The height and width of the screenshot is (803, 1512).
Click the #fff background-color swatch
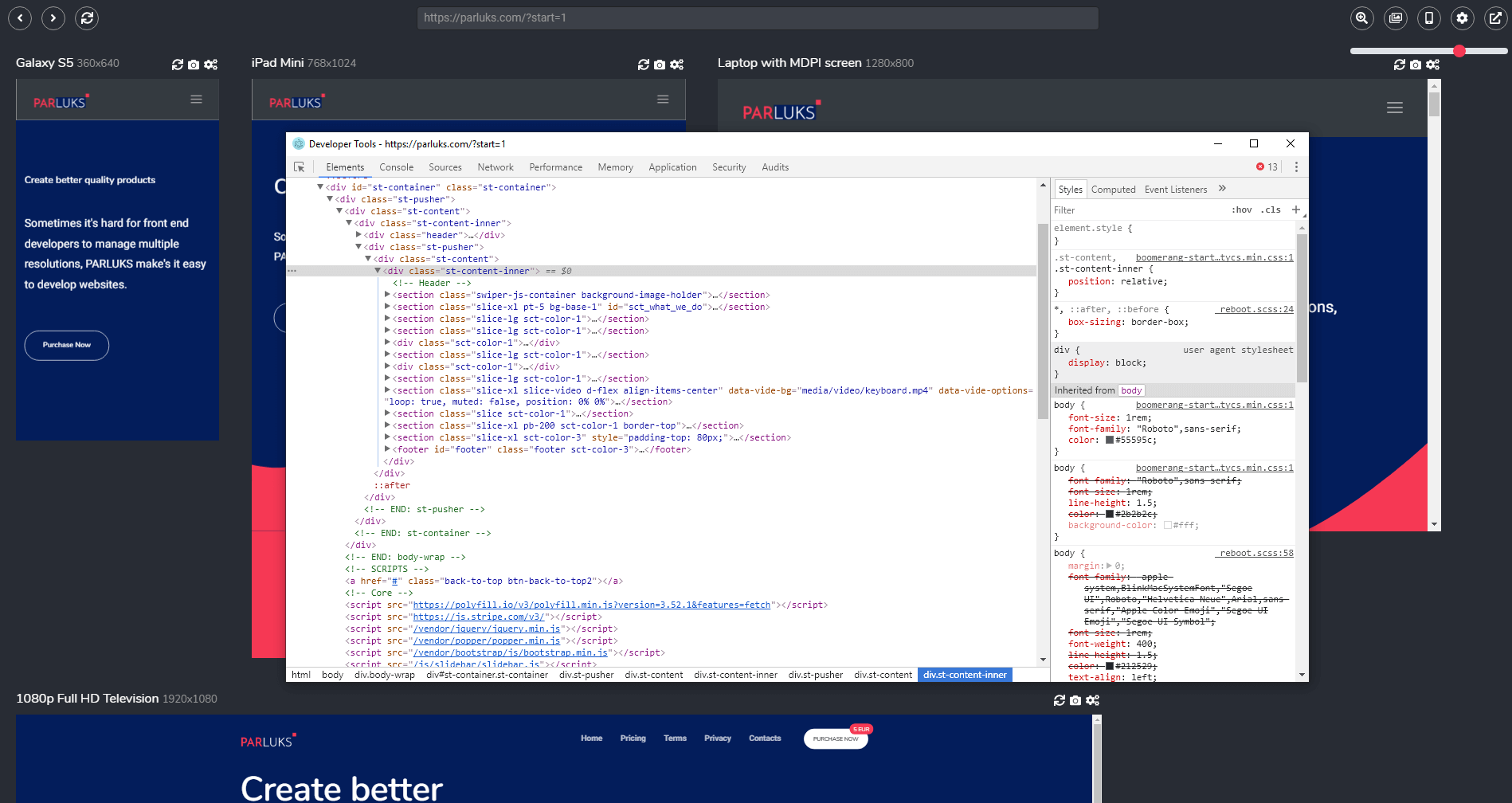1168,525
